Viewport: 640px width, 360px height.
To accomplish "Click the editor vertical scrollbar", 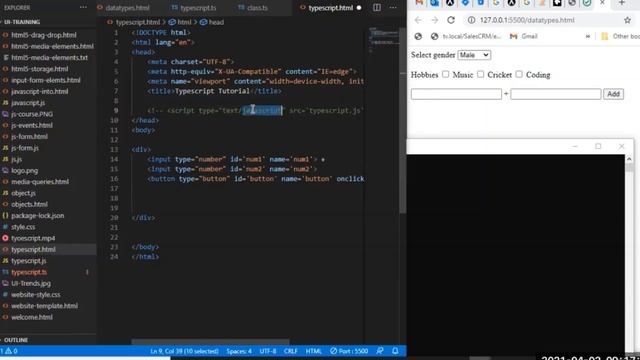I will (403, 120).
